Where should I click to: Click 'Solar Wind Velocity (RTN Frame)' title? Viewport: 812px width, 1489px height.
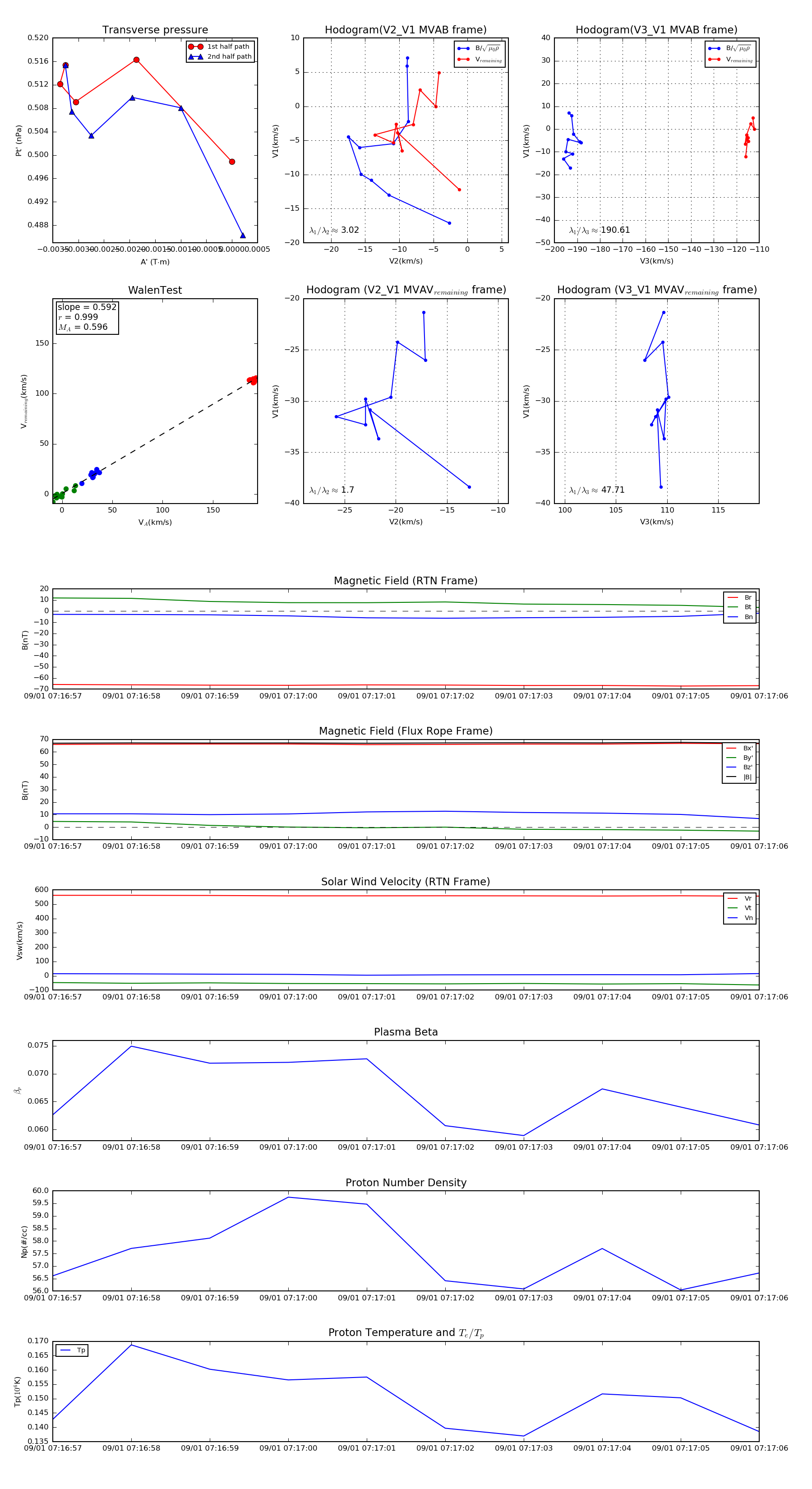pyautogui.click(x=406, y=882)
